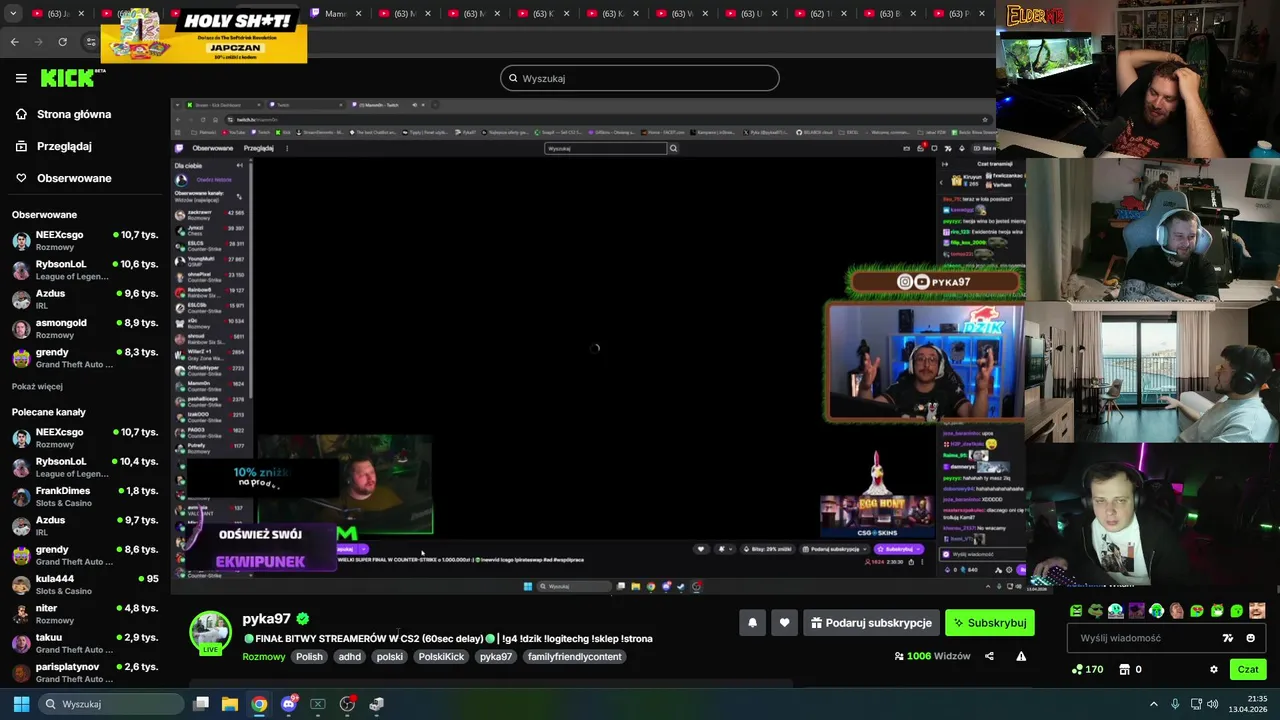Open the emoji picker in chat input
1280x720 pixels.
tap(1251, 638)
